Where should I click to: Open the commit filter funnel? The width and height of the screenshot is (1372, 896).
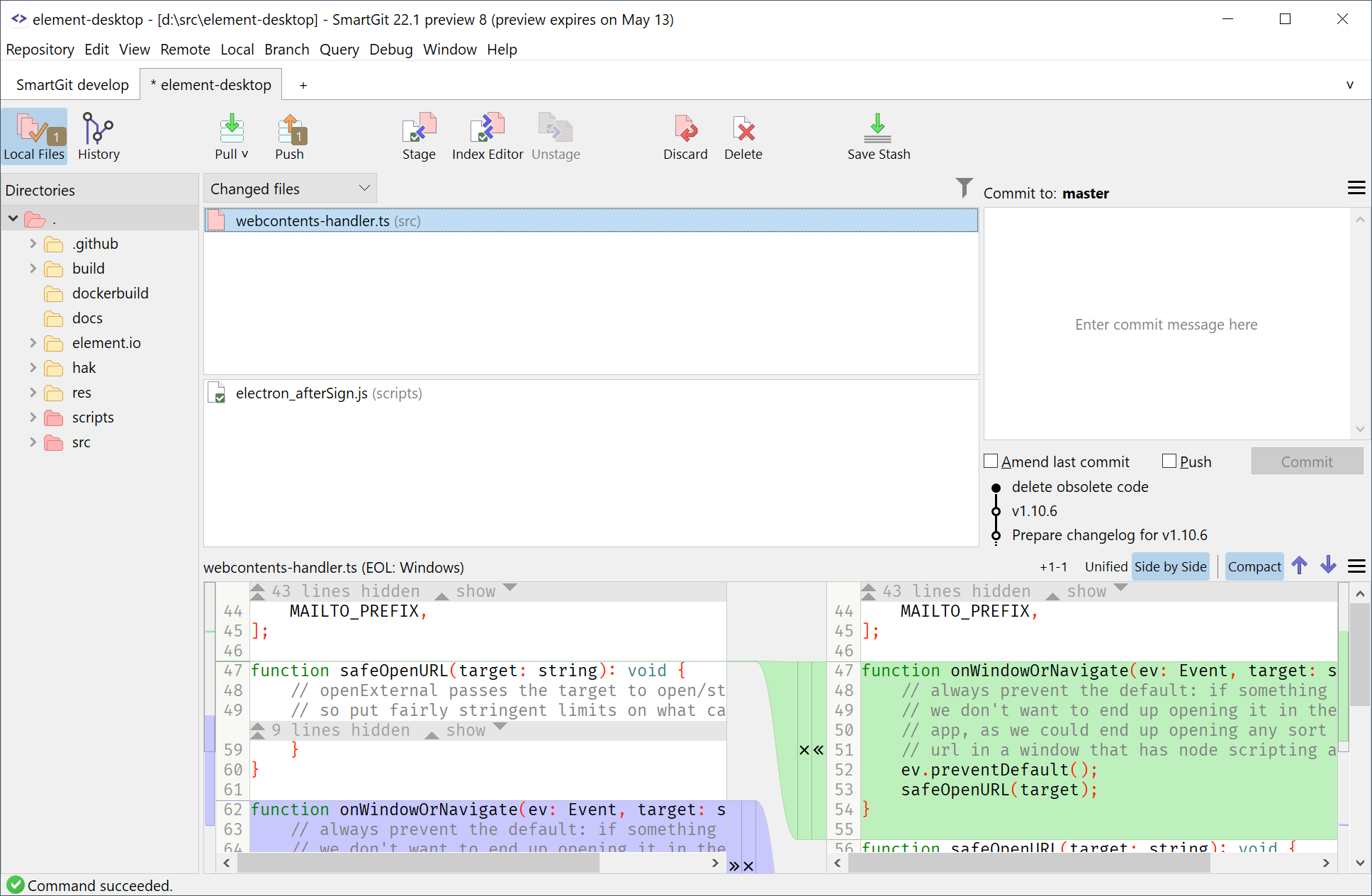point(964,188)
